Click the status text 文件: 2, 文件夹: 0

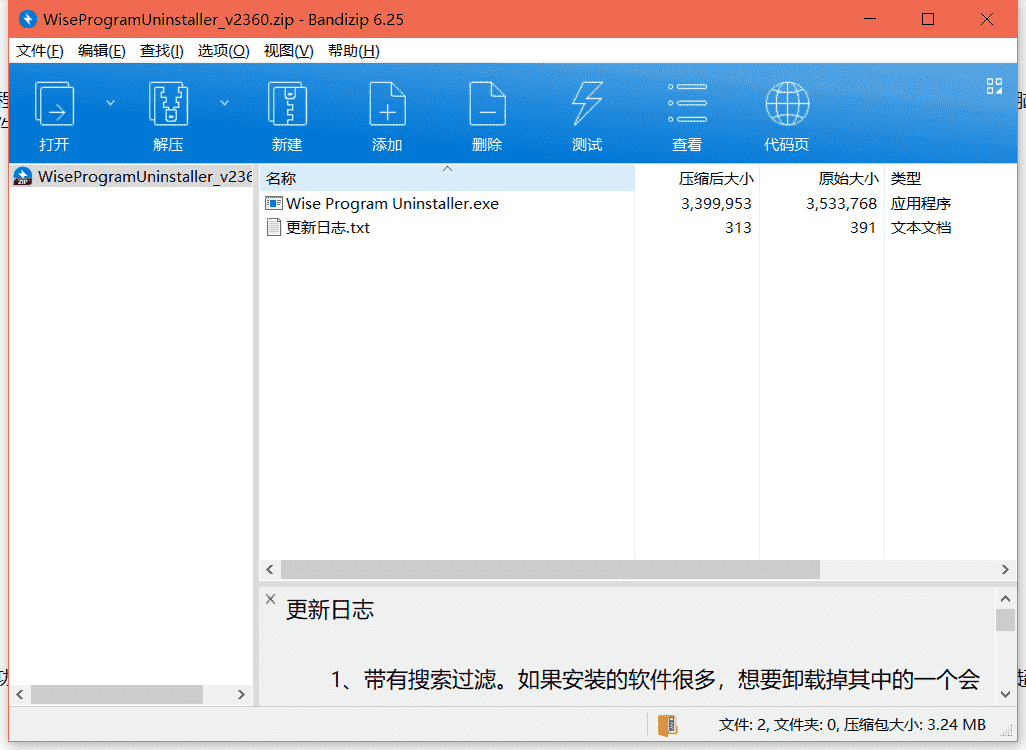[x=778, y=725]
